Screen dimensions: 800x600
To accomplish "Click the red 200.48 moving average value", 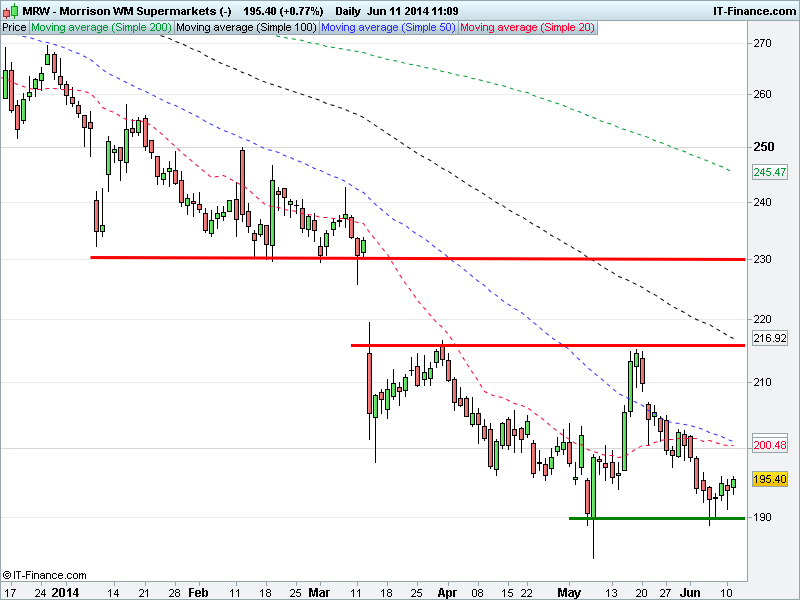I will pos(769,445).
